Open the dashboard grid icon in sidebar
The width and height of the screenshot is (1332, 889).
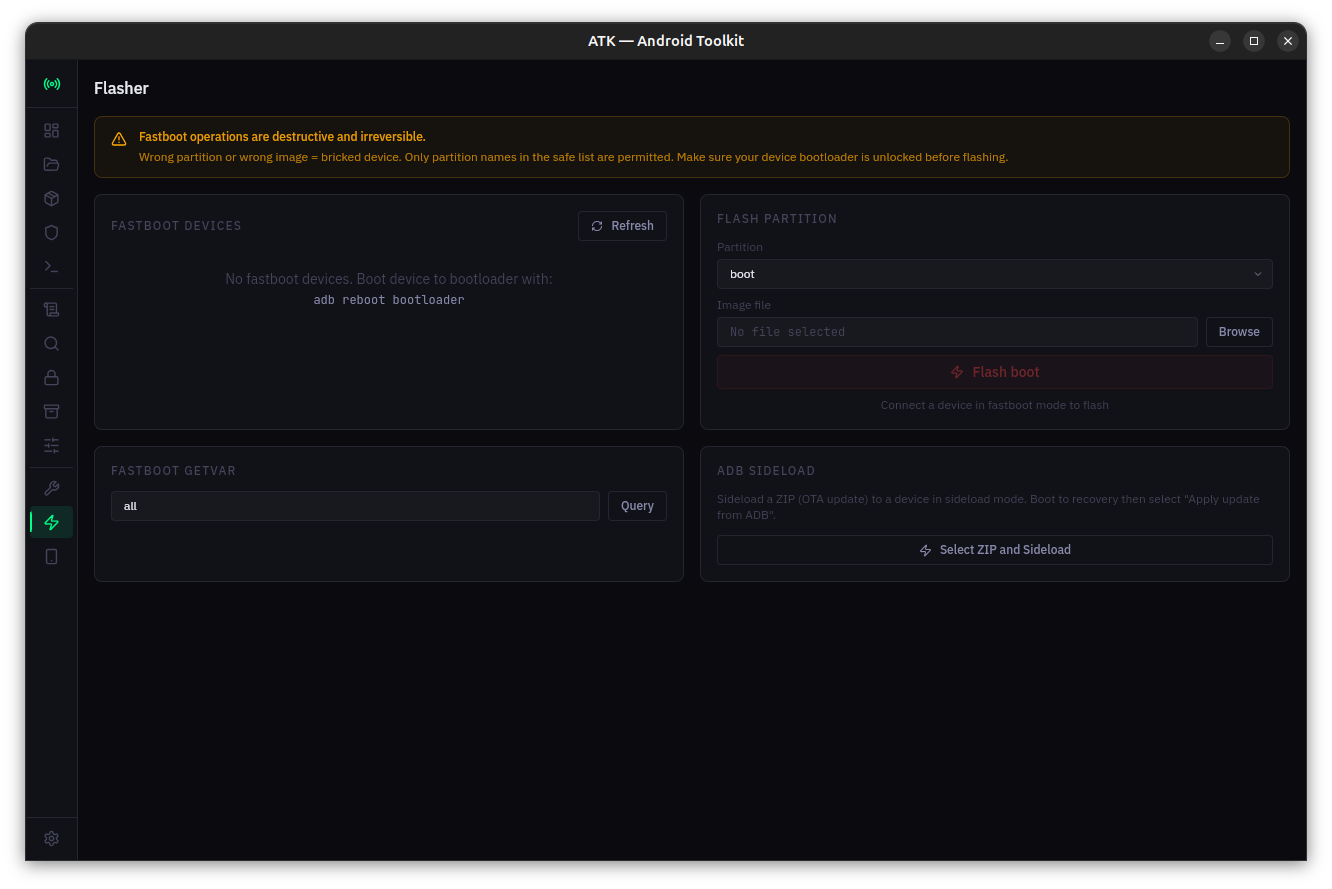[51, 130]
